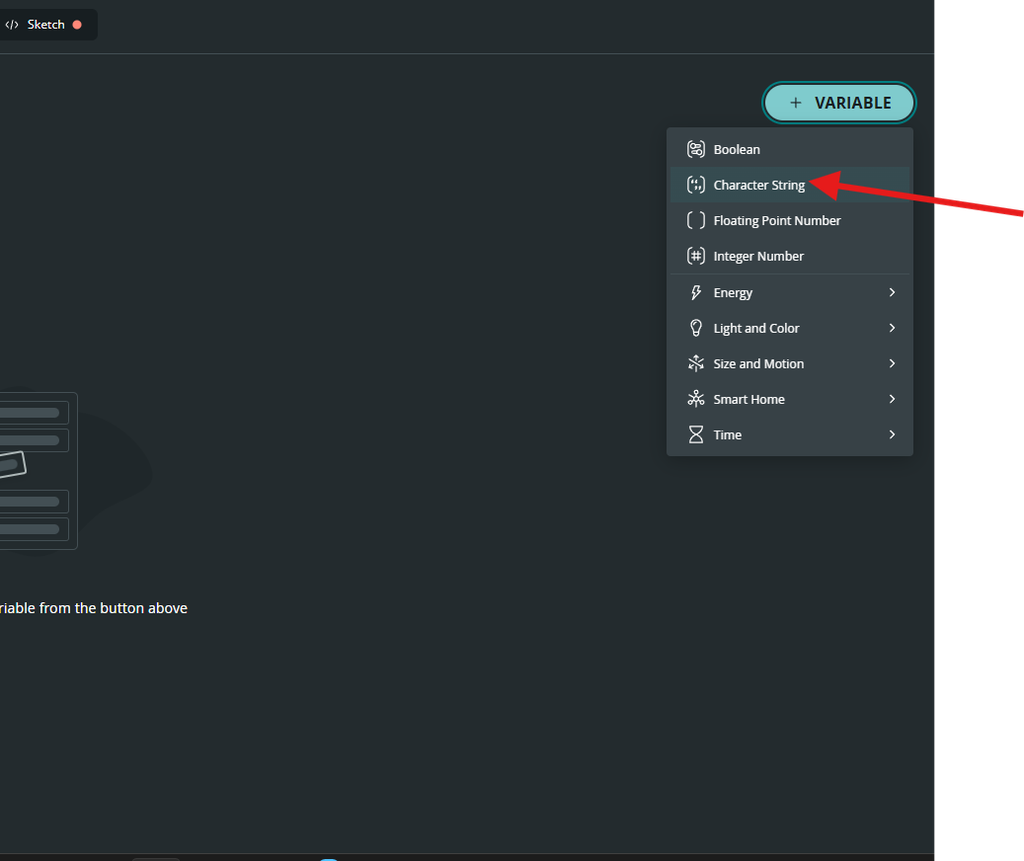Open the Sketch tab

[x=43, y=25]
